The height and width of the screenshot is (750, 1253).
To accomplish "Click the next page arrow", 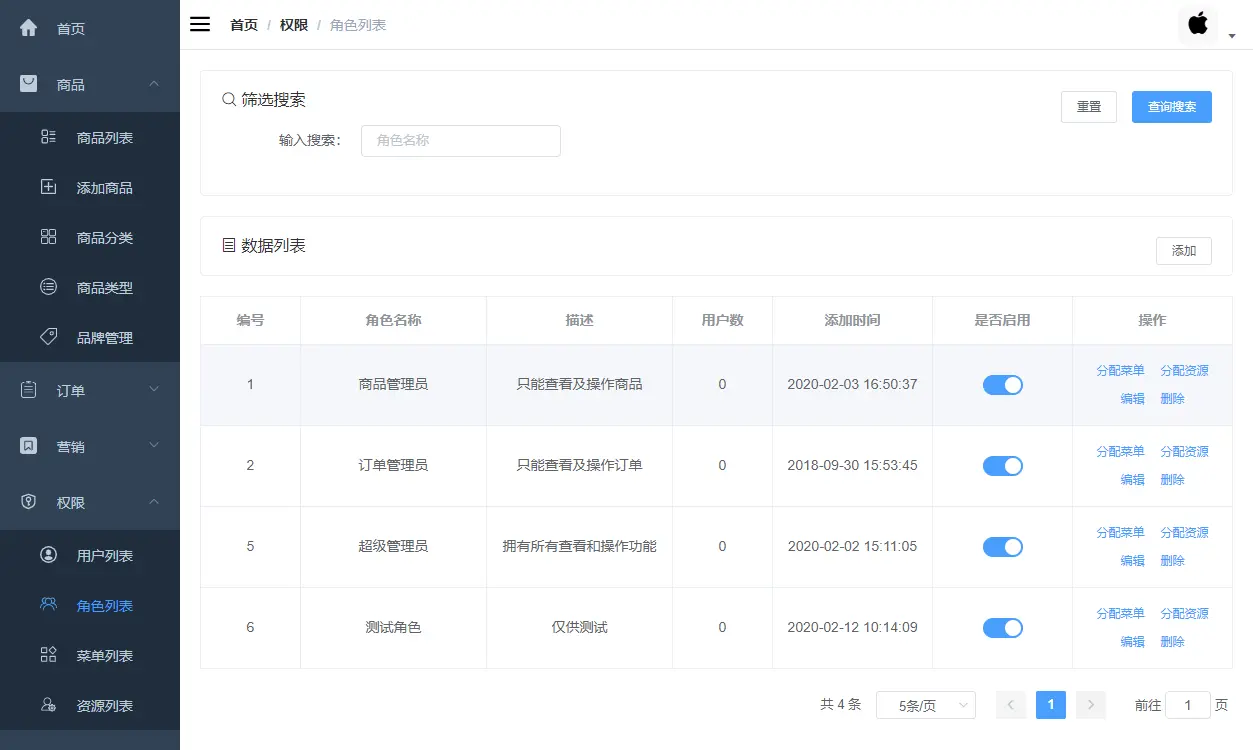I will tap(1090, 705).
